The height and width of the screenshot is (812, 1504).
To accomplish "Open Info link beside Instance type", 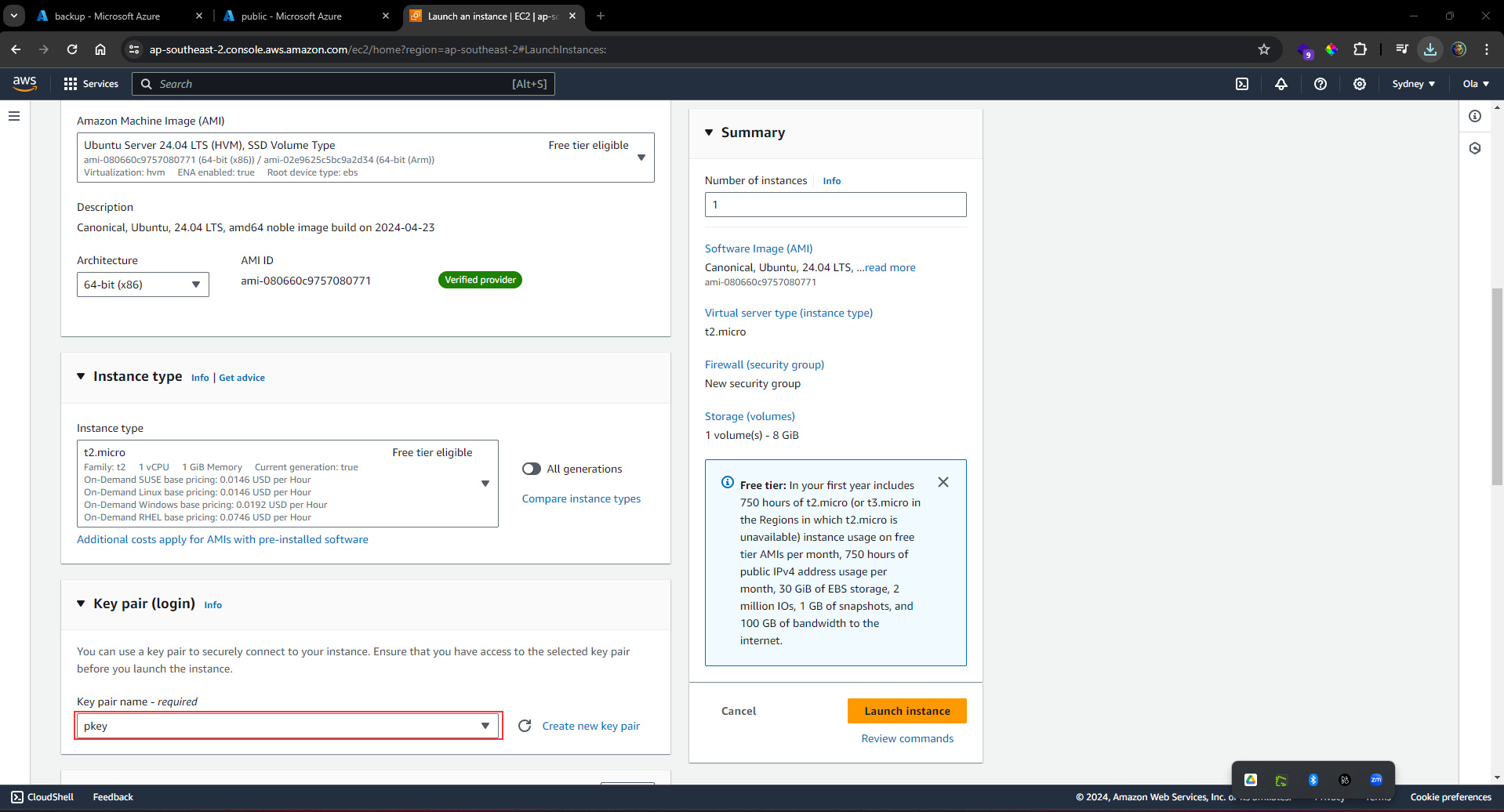I will click(x=200, y=378).
